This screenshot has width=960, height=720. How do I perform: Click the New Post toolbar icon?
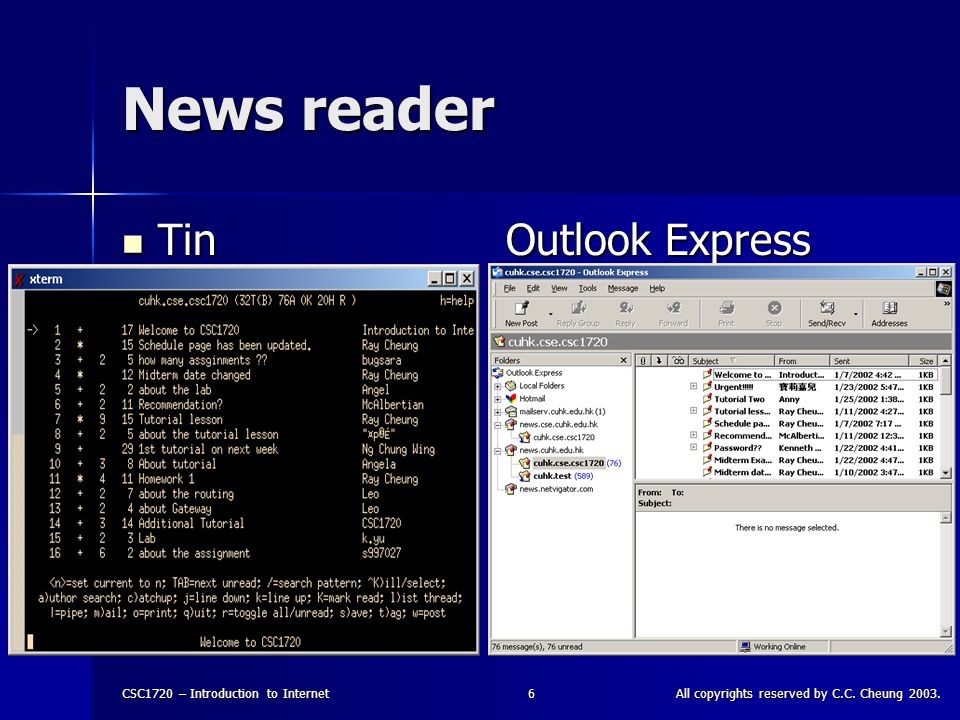pyautogui.click(x=522, y=308)
